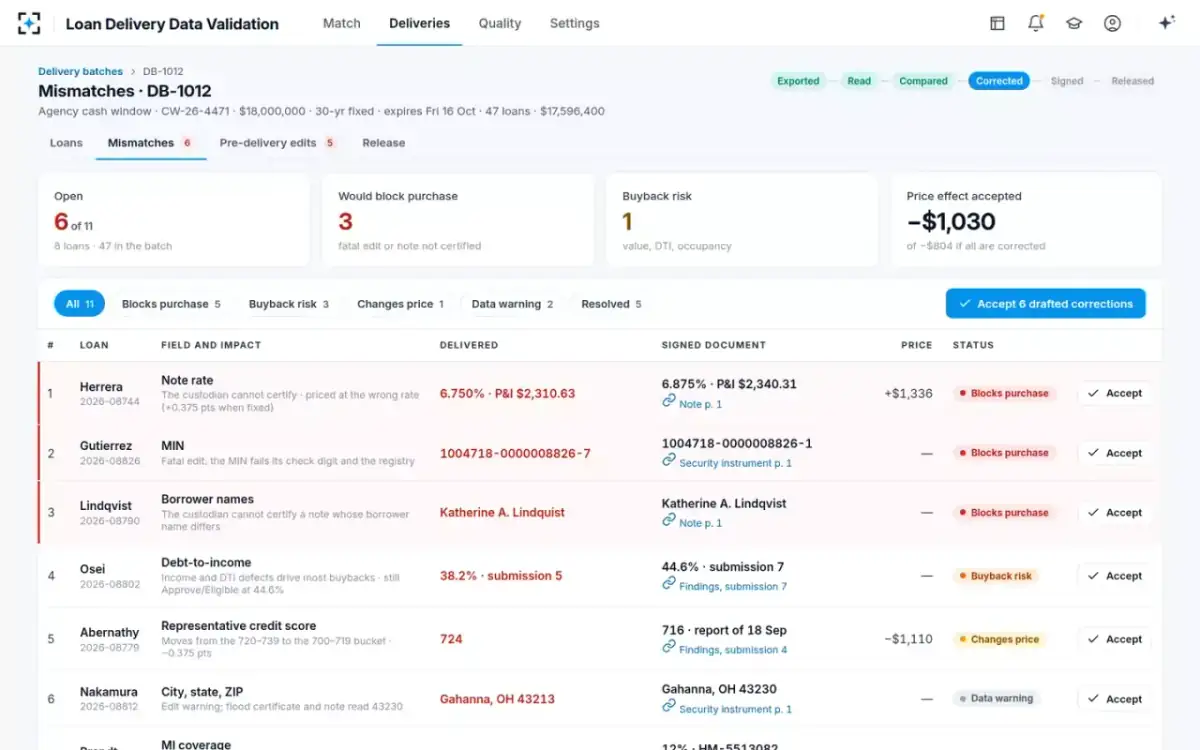Screen dimensions: 1200x750
Task: Accept correction for Abernathy row
Action: pyautogui.click(x=1114, y=639)
